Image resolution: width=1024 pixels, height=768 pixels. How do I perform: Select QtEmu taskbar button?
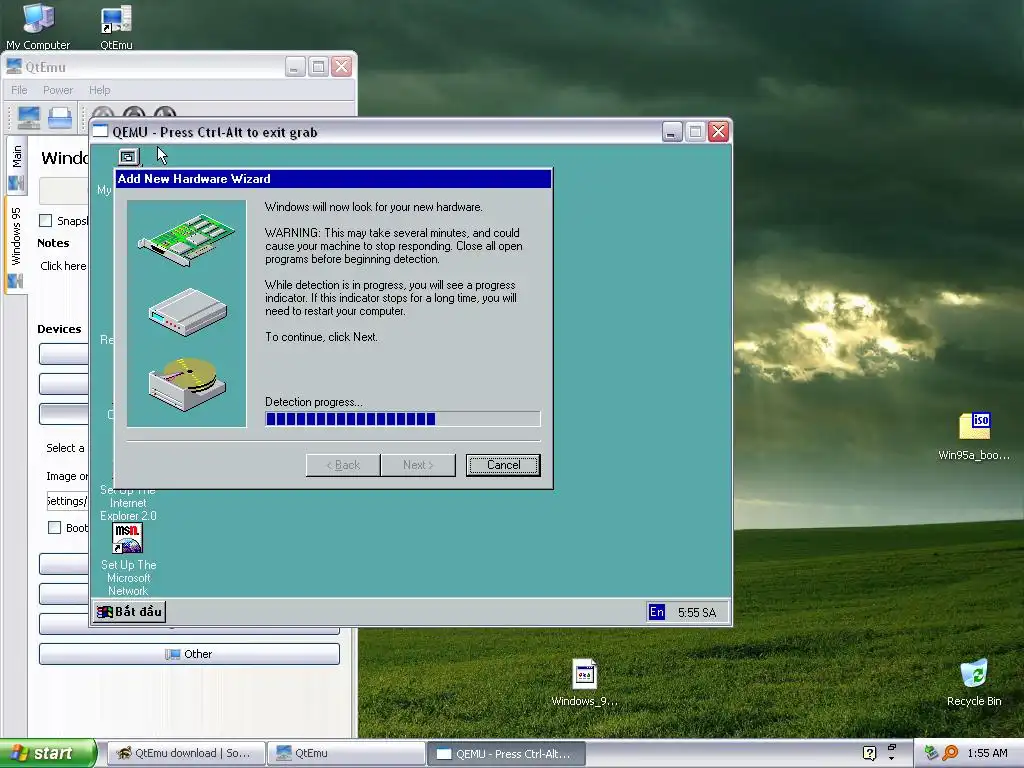click(x=345, y=753)
